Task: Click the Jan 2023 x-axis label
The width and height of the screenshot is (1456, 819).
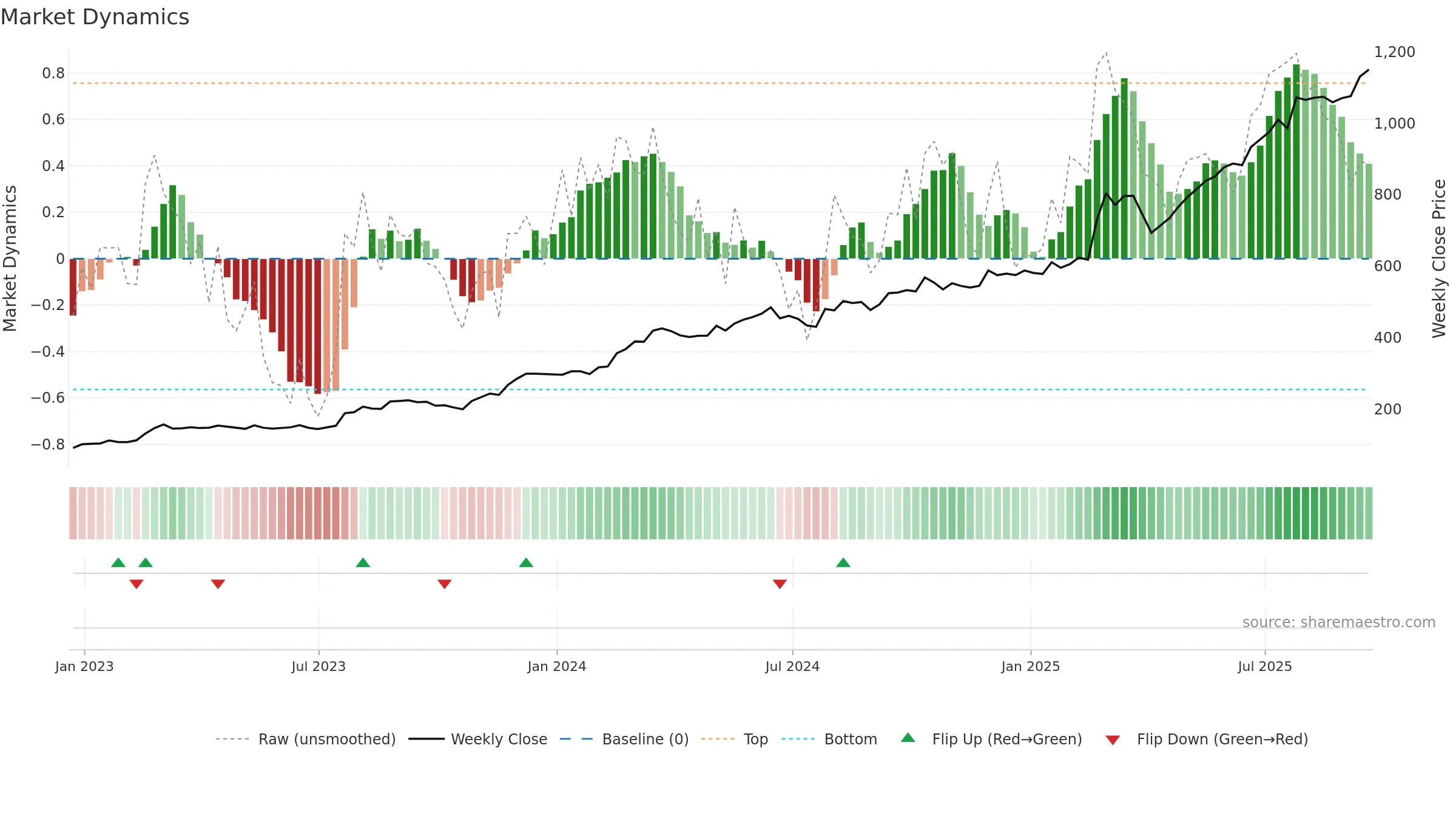Action: click(84, 666)
